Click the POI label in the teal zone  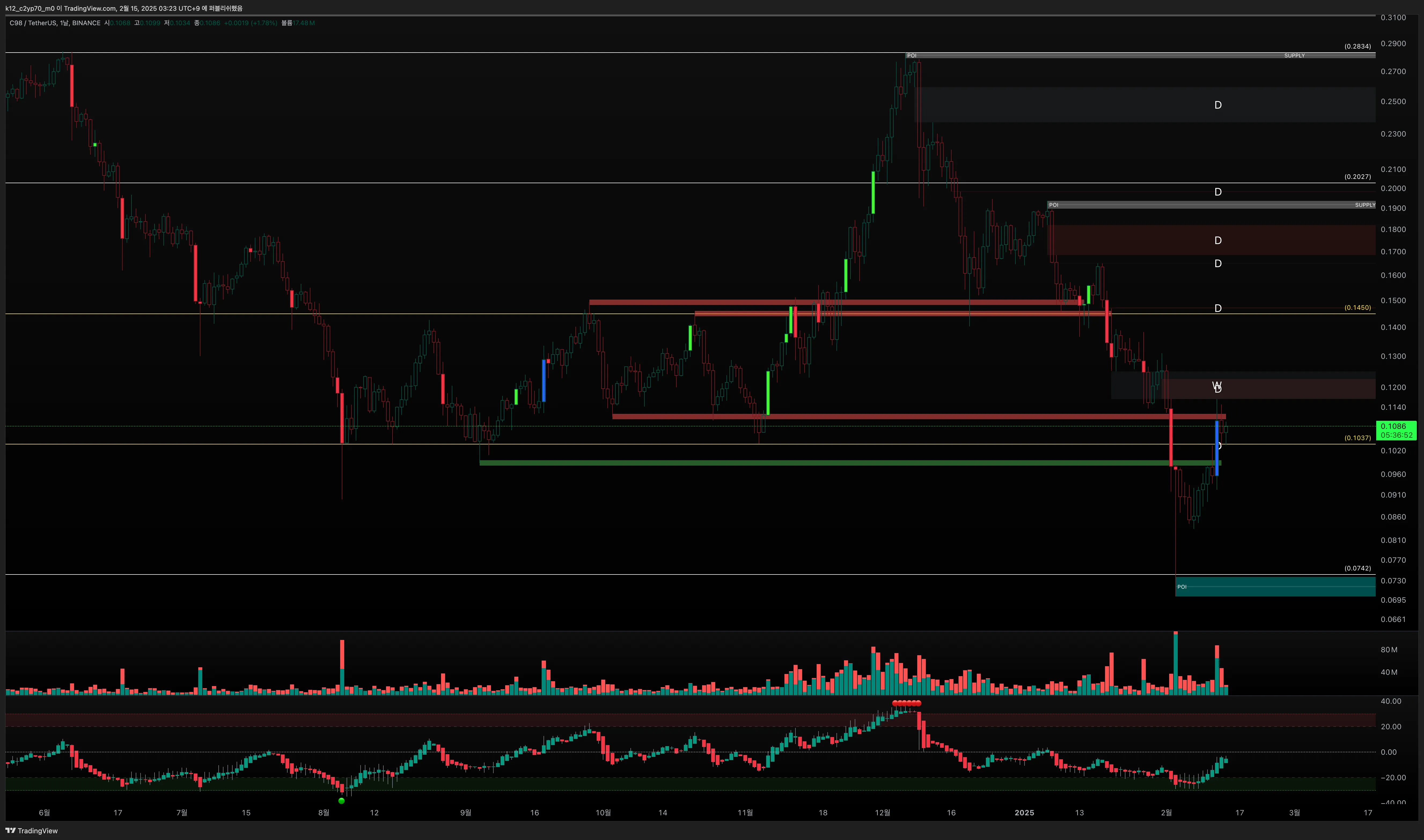(x=1182, y=587)
